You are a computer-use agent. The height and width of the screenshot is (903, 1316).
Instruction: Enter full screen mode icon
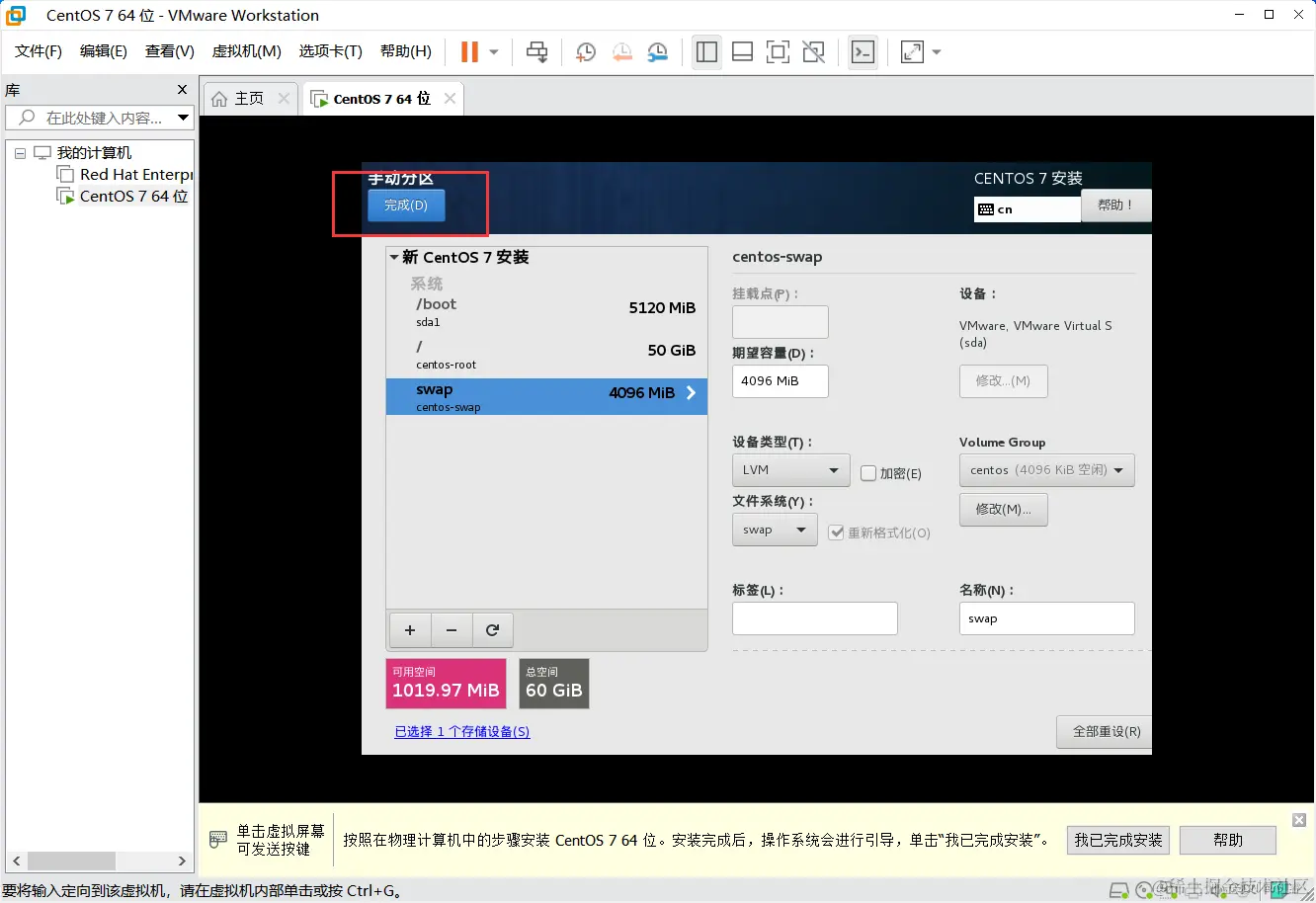coord(778,51)
